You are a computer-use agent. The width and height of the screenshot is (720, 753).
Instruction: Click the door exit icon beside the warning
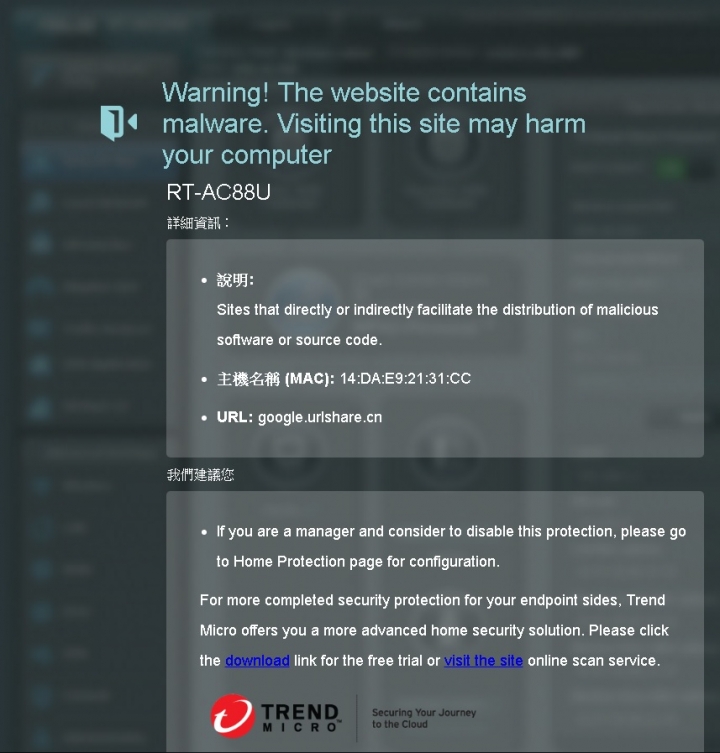pyautogui.click(x=119, y=123)
